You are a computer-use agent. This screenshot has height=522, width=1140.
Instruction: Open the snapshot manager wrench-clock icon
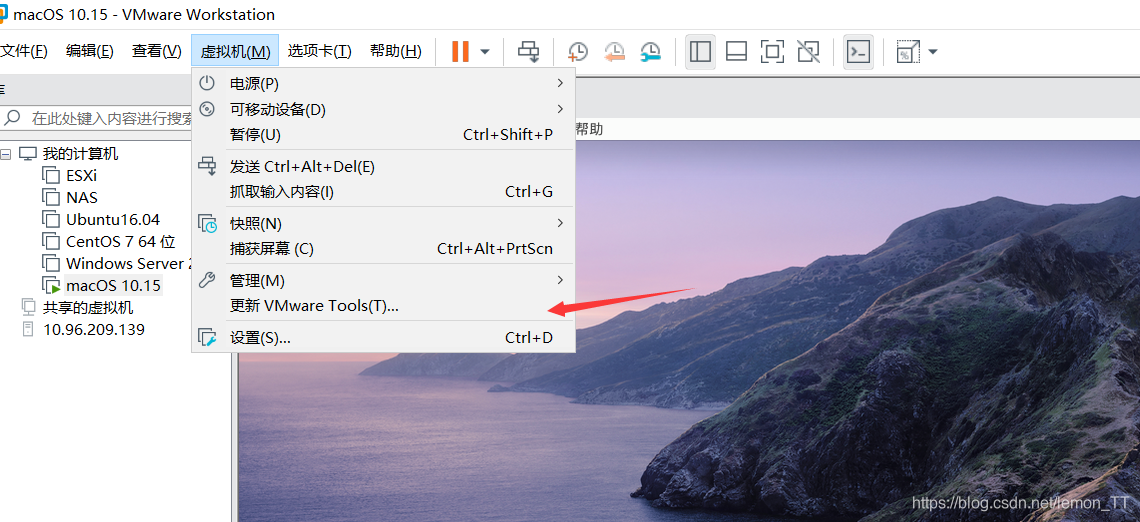(650, 52)
